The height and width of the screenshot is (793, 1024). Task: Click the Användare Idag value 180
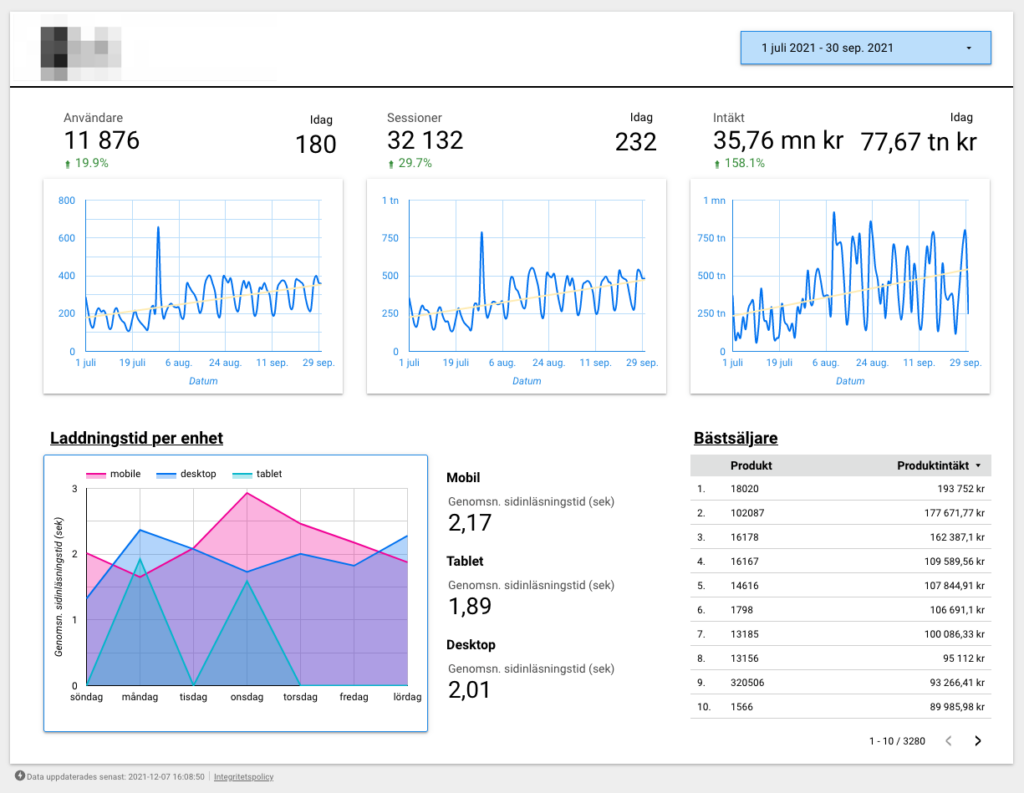click(x=315, y=144)
